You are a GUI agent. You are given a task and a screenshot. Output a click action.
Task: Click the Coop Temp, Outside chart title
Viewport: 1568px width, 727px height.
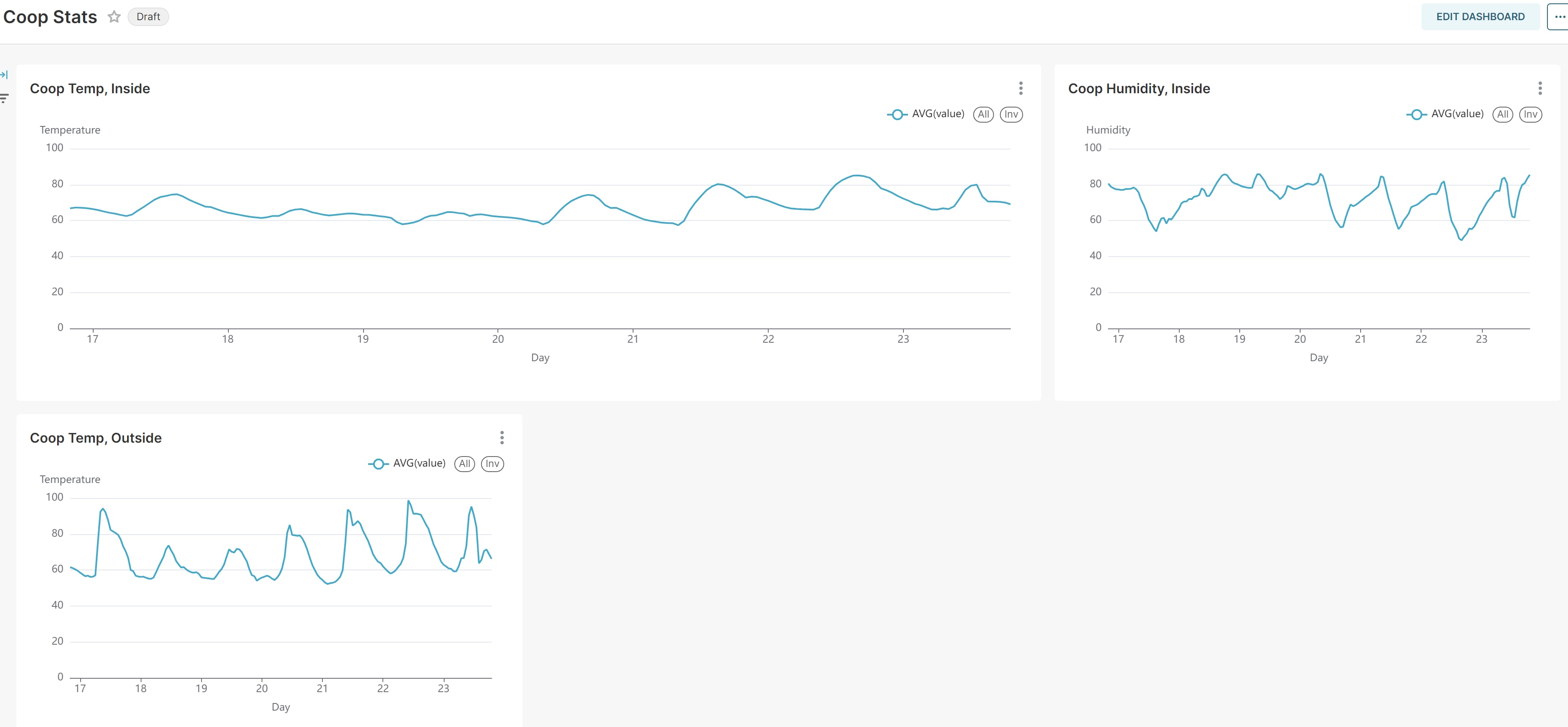click(96, 438)
